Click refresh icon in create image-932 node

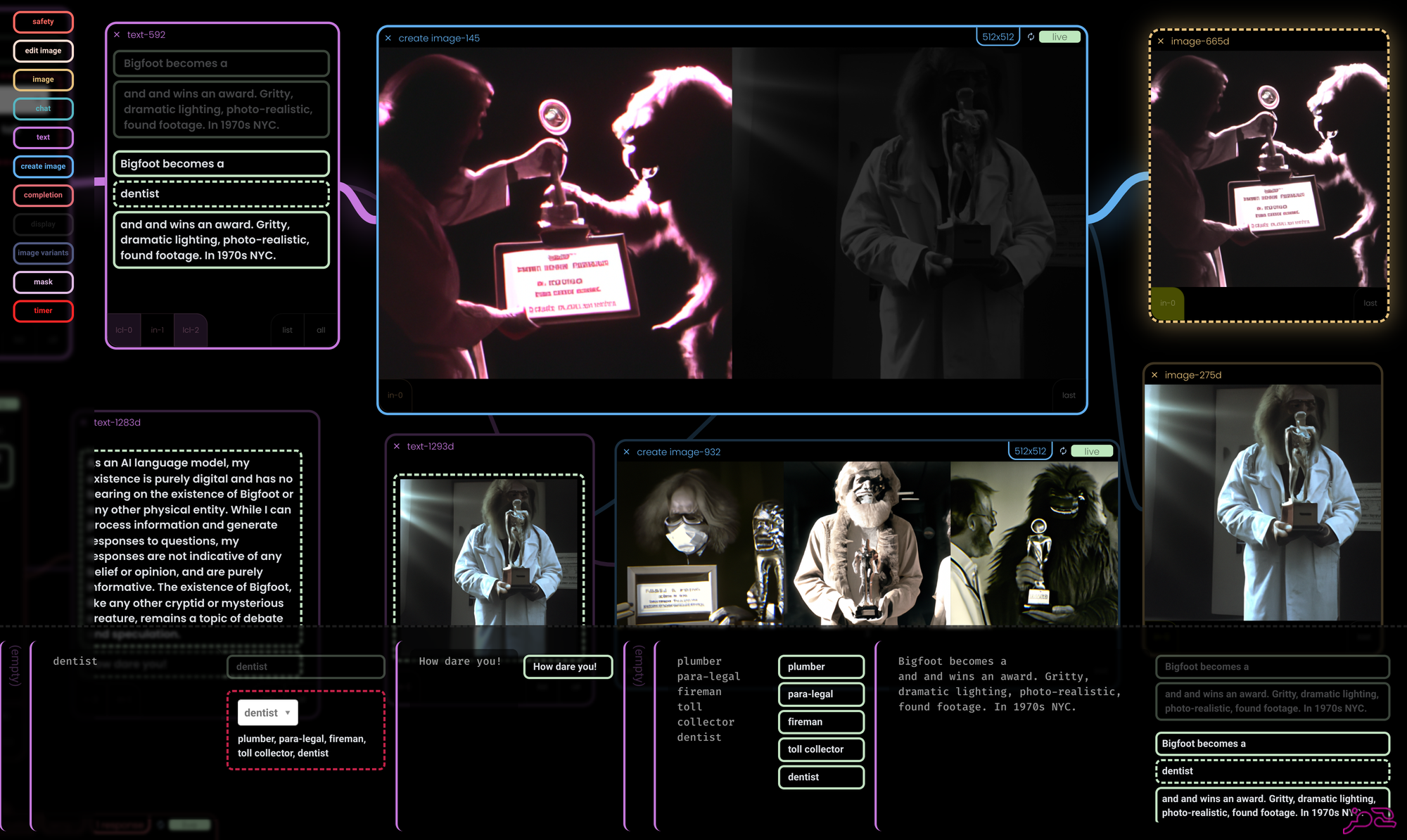click(1063, 452)
